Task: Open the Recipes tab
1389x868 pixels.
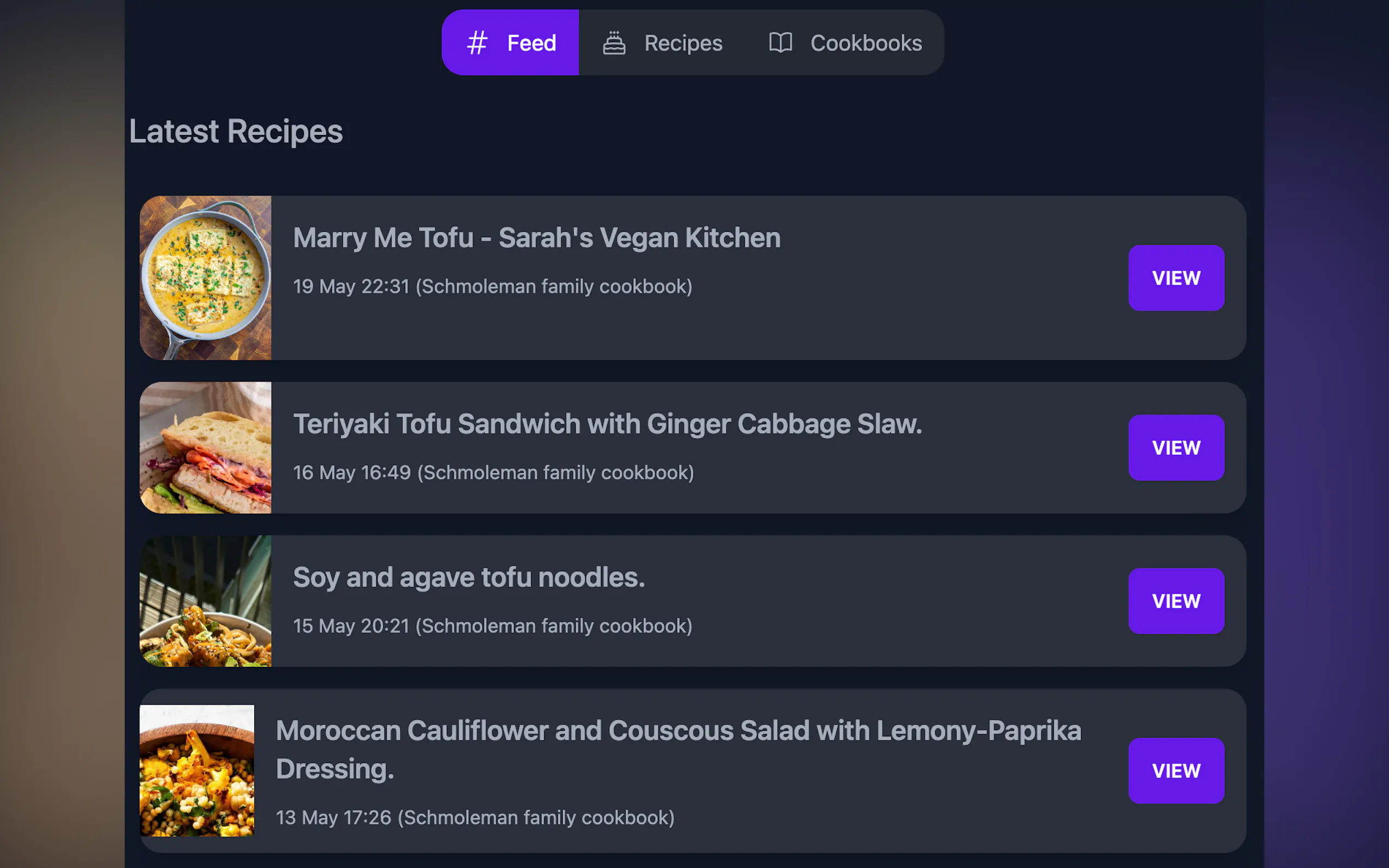Action: [x=663, y=43]
